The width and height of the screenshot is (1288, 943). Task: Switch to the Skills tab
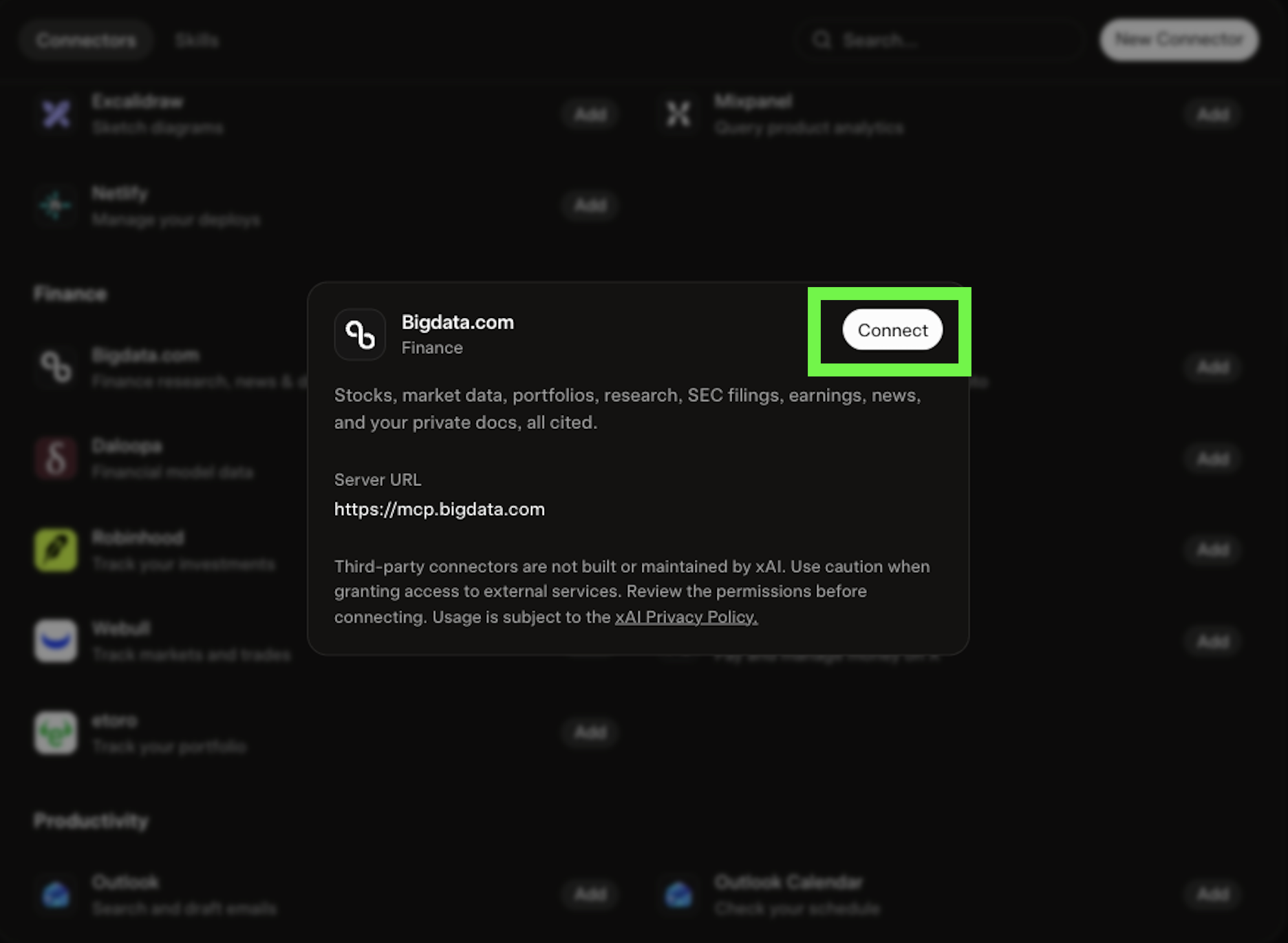tap(197, 41)
